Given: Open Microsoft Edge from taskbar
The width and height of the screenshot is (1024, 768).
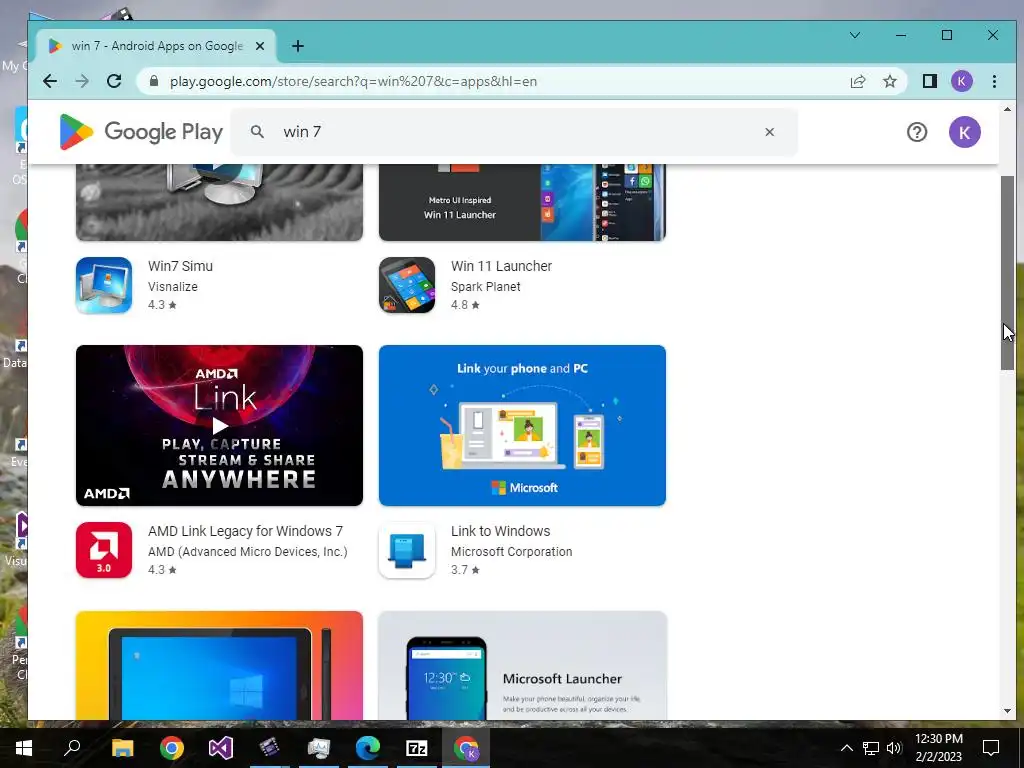Looking at the screenshot, I should point(368,748).
